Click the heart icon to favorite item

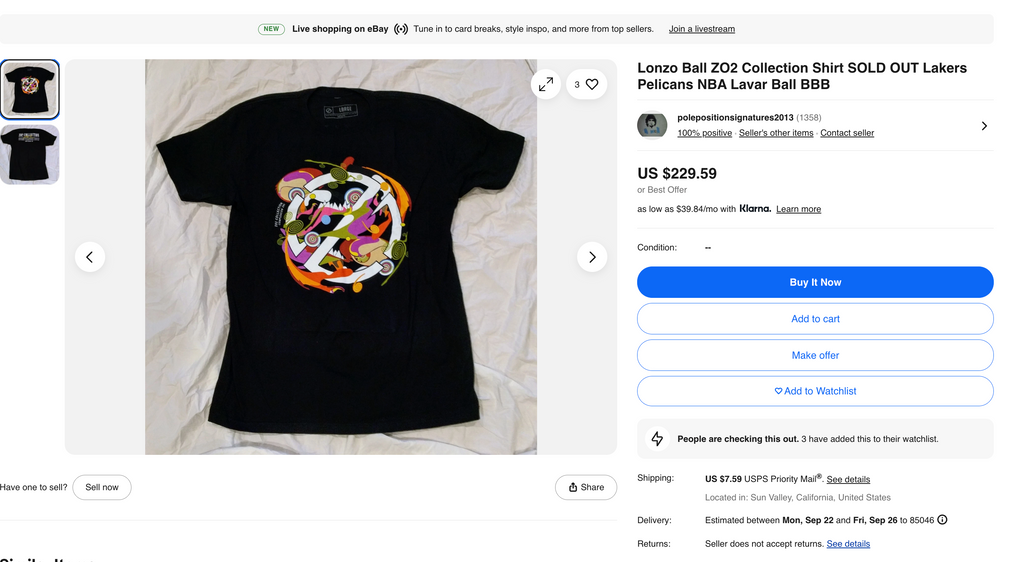point(591,85)
